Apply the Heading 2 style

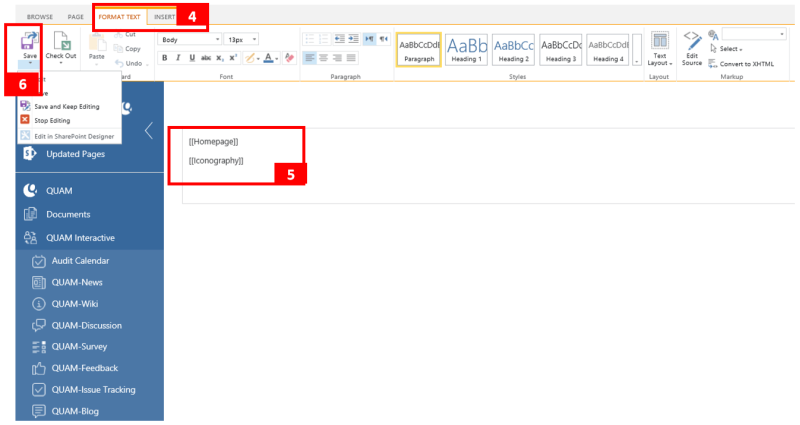(x=514, y=49)
